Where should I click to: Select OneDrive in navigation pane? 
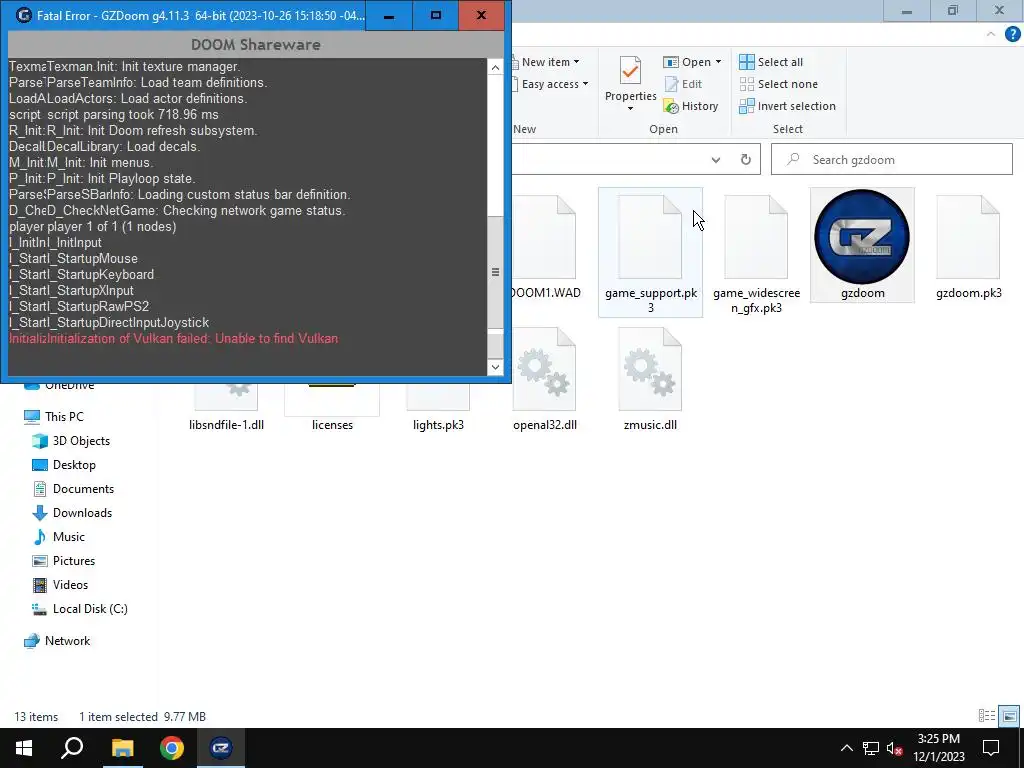pyautogui.click(x=59, y=385)
